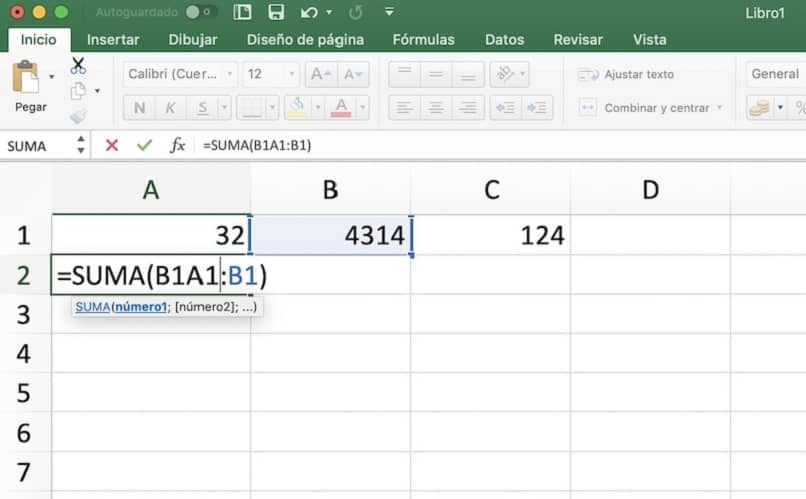This screenshot has height=499, width=806.
Task: Open the templates layout icon in title bar
Action: coord(242,12)
